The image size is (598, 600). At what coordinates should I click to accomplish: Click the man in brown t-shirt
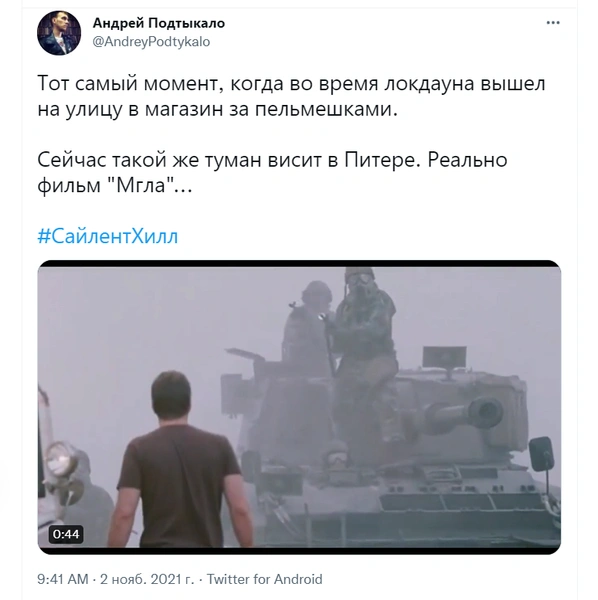pyautogui.click(x=180, y=459)
